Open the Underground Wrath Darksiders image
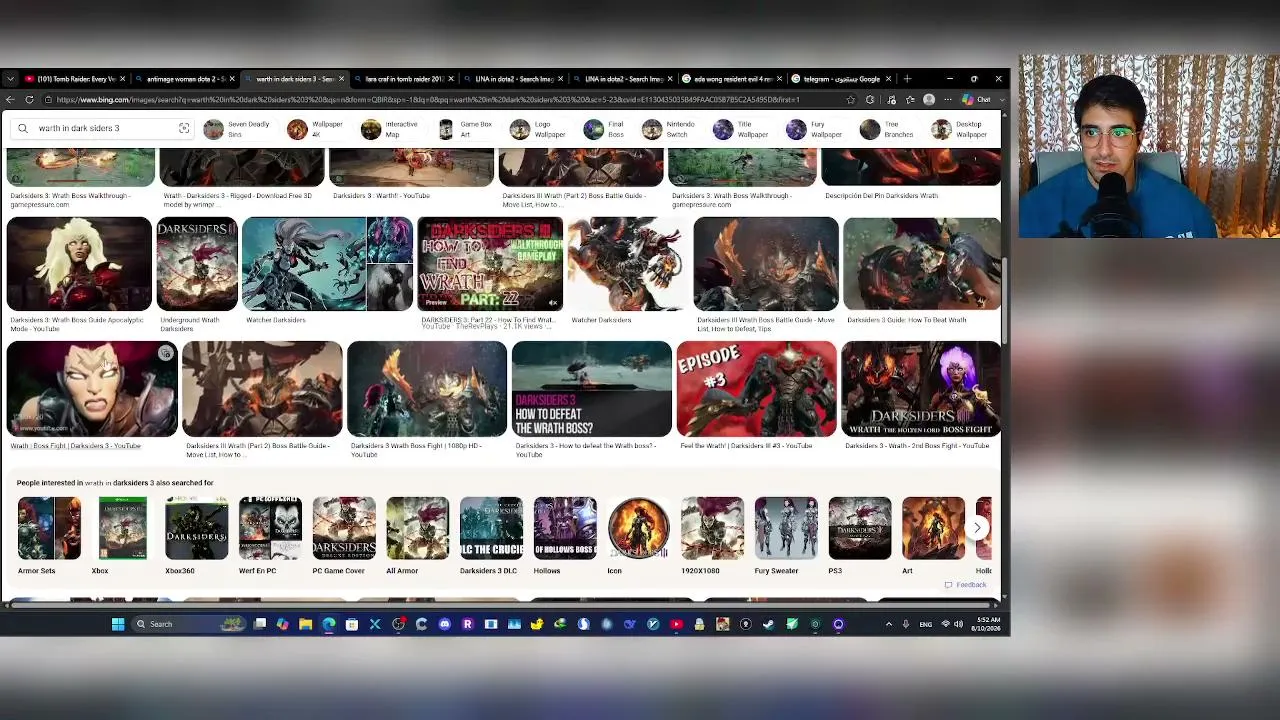This screenshot has width=1280, height=720. point(197,264)
